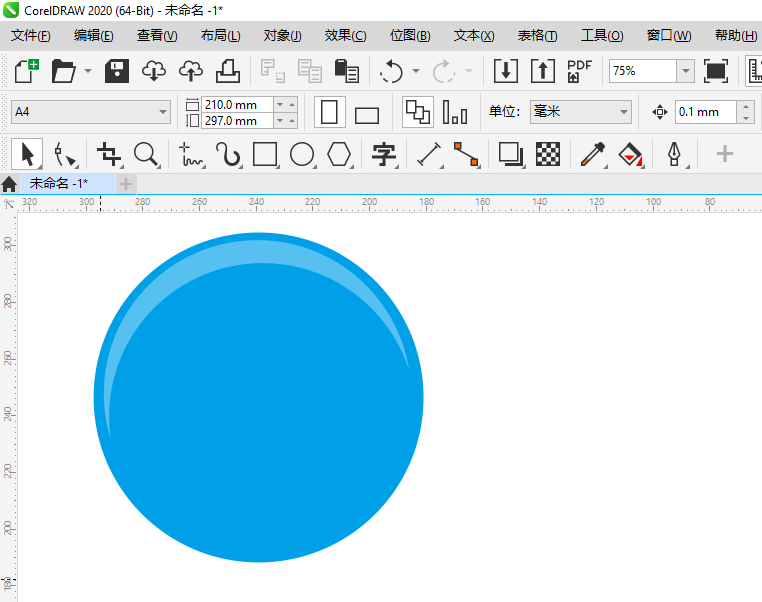
Task: Select the Polygon tool
Action: pos(340,154)
